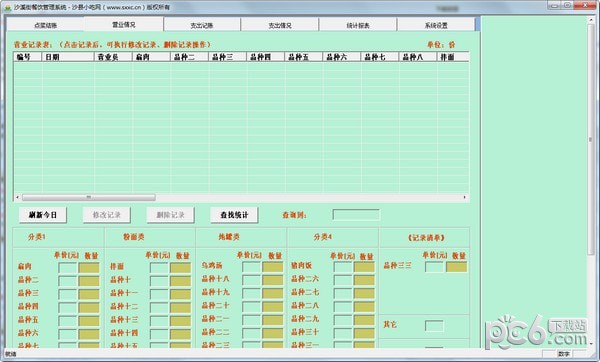Click the unit price field for 品种十三
600x362 pixels.
[159, 321]
